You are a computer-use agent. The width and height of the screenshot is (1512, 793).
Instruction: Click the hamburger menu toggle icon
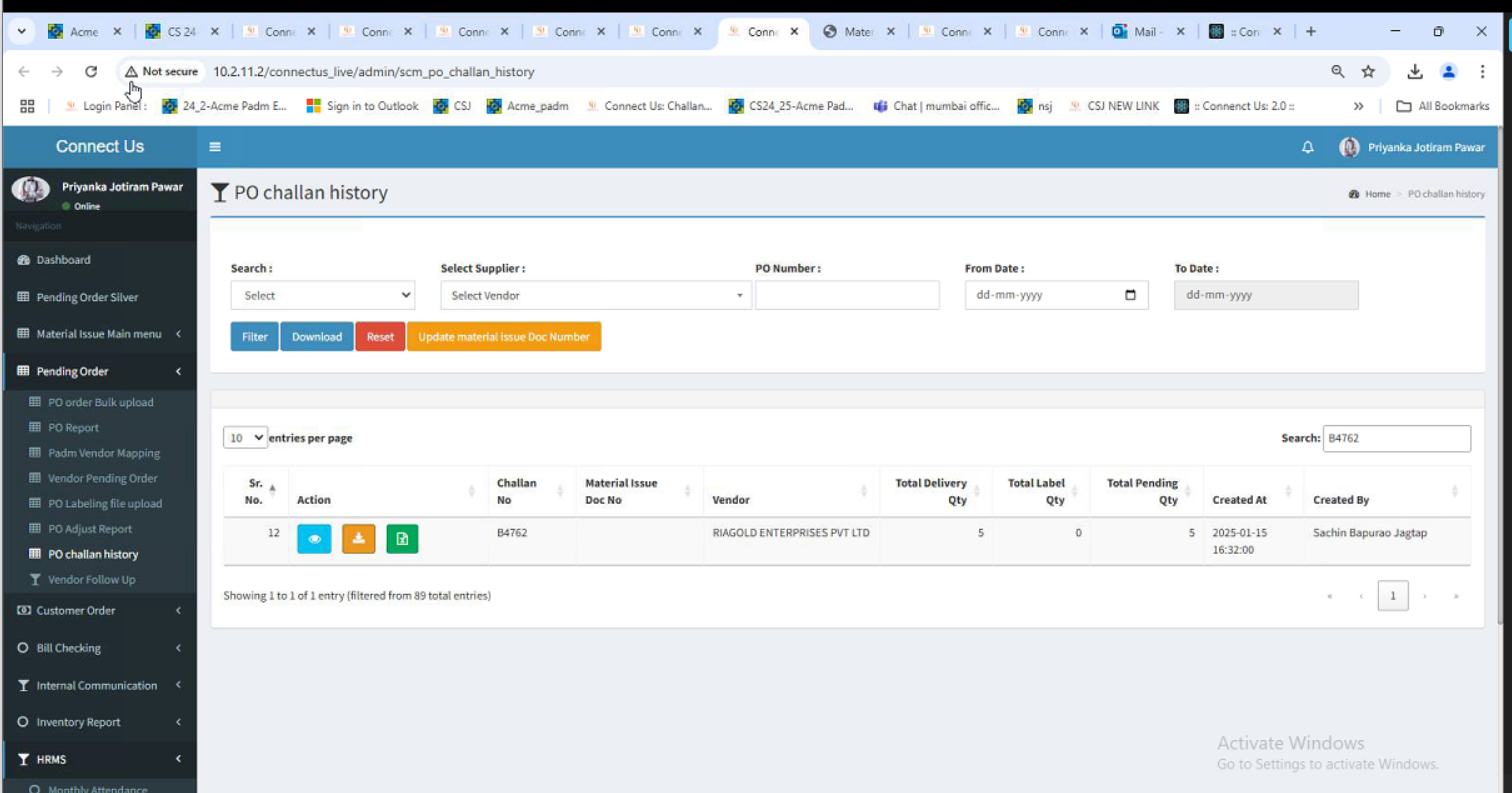tap(214, 147)
